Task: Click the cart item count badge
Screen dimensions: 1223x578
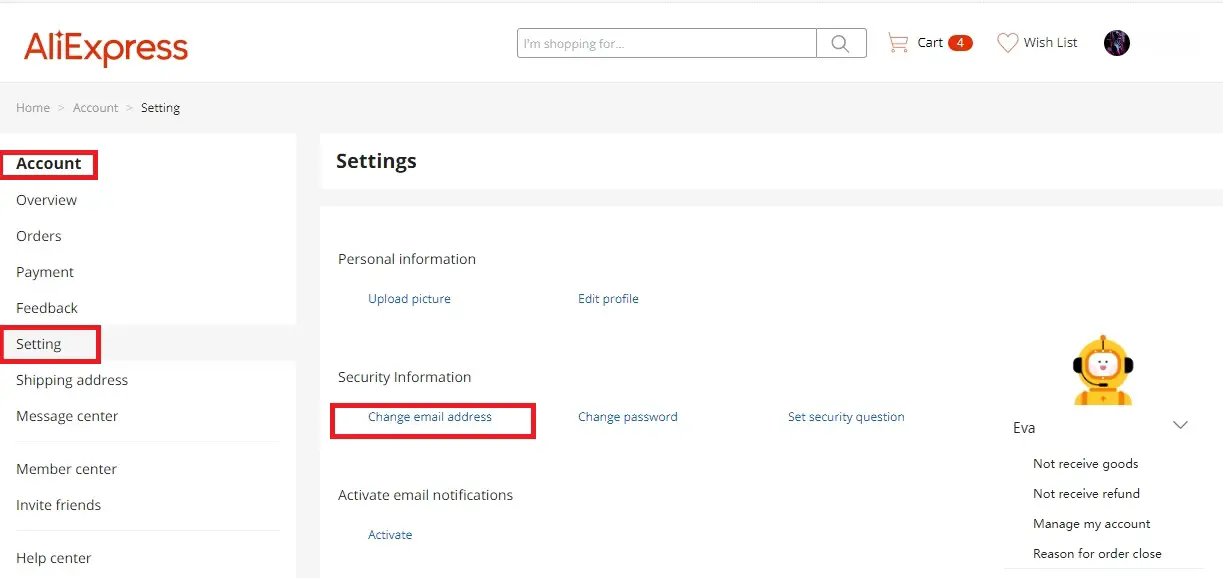Action: coord(959,43)
